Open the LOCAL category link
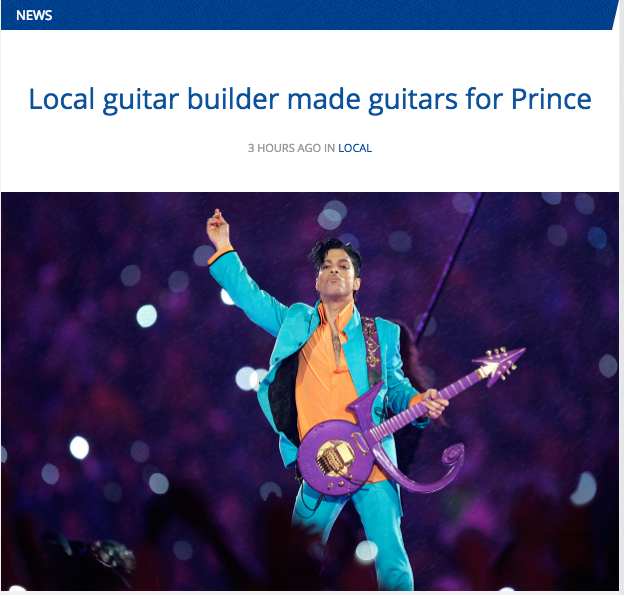Image resolution: width=624 pixels, height=595 pixels. [355, 148]
